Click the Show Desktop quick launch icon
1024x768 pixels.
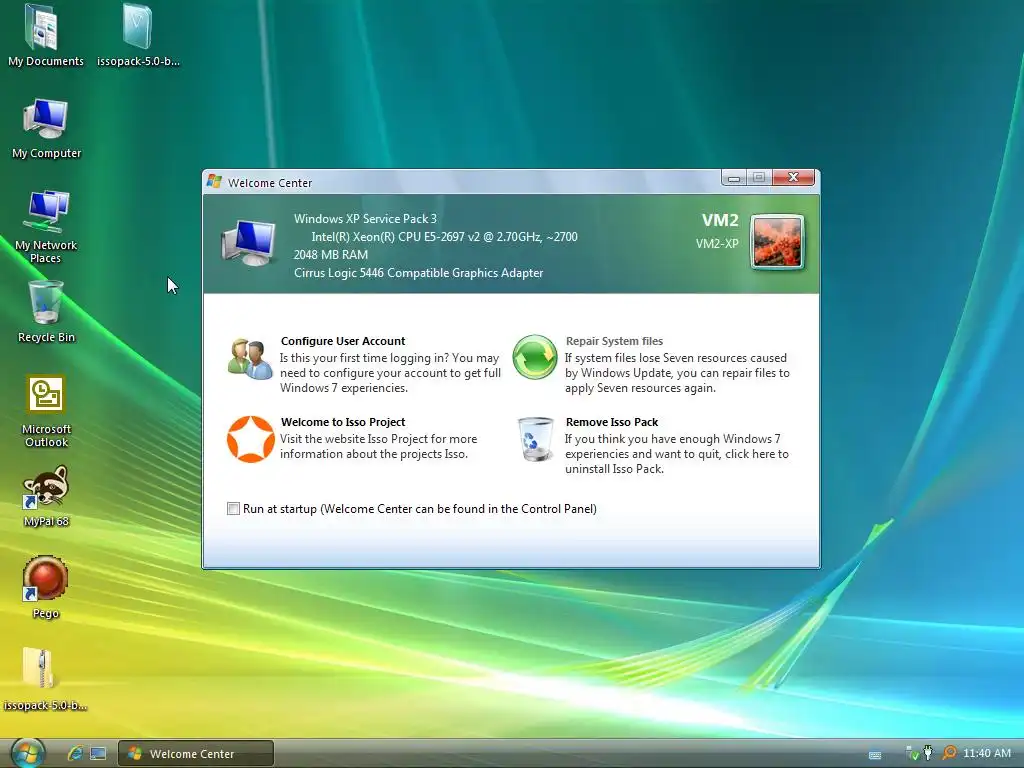[98, 754]
